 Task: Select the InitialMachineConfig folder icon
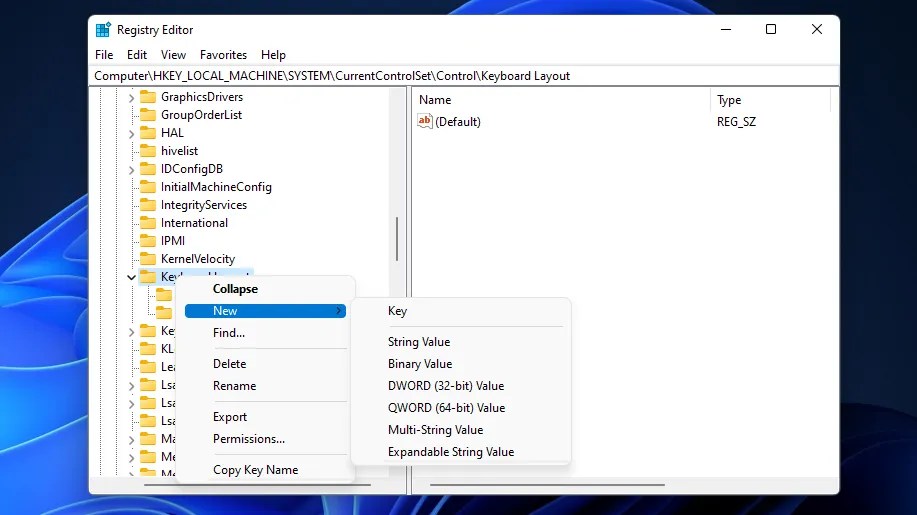pos(148,187)
